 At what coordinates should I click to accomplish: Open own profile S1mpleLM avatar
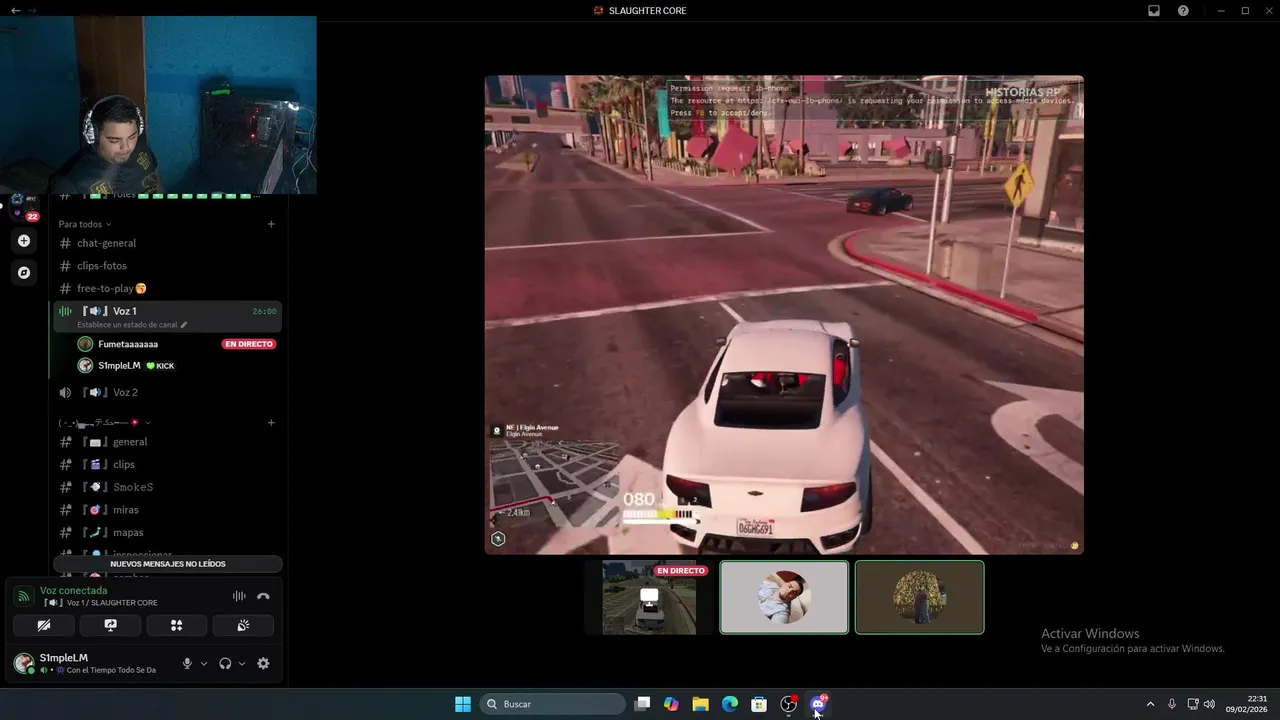click(x=23, y=663)
